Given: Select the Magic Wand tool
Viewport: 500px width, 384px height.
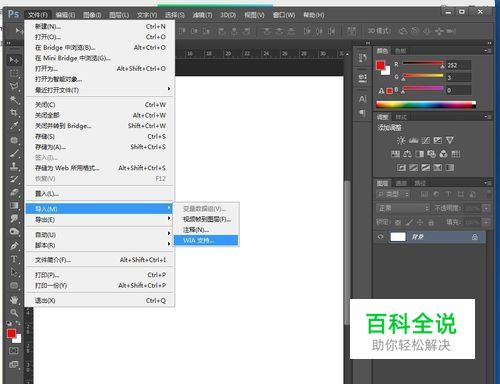Looking at the screenshot, I should [x=14, y=99].
